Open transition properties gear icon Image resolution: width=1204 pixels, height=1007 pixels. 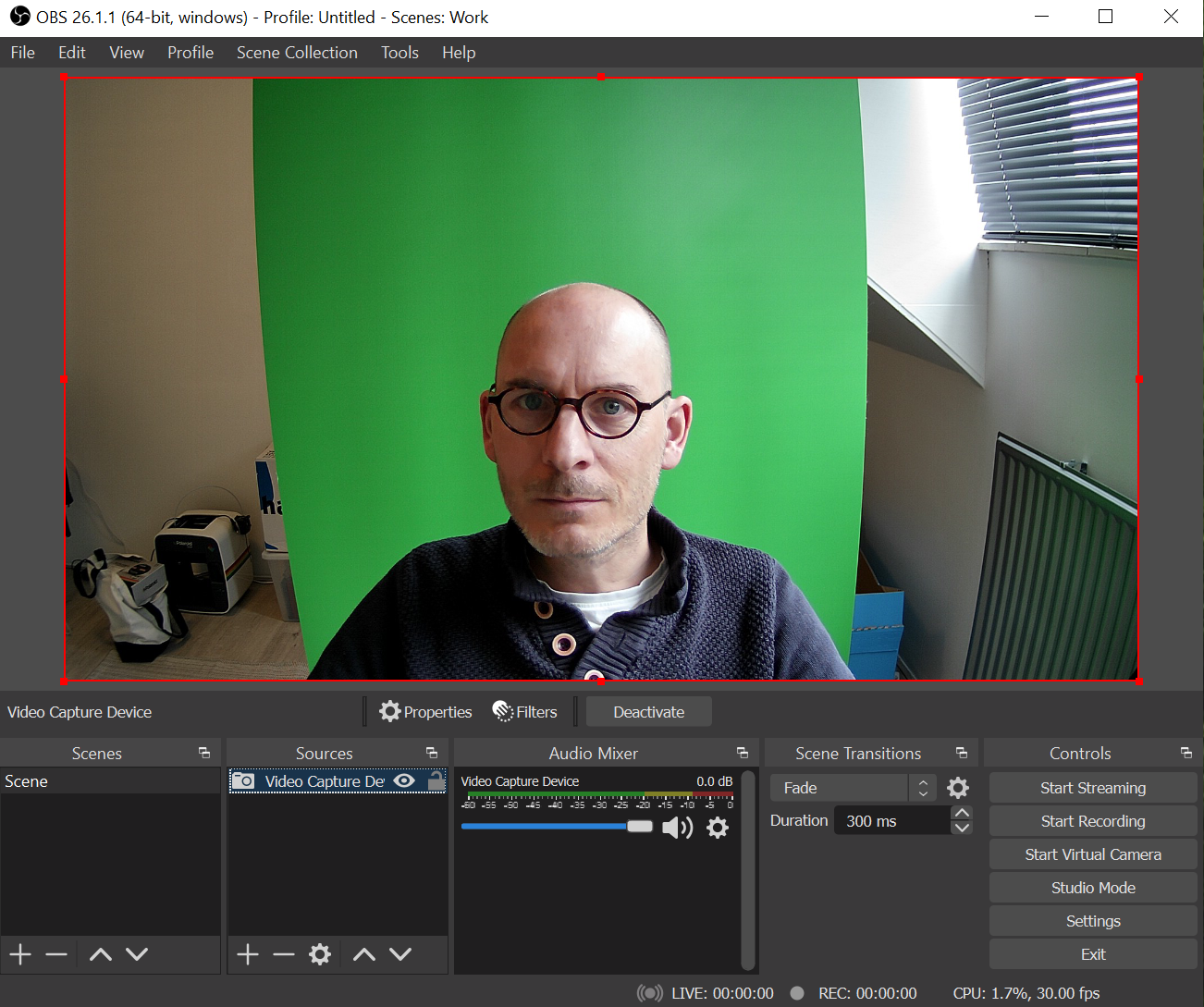pyautogui.click(x=958, y=788)
